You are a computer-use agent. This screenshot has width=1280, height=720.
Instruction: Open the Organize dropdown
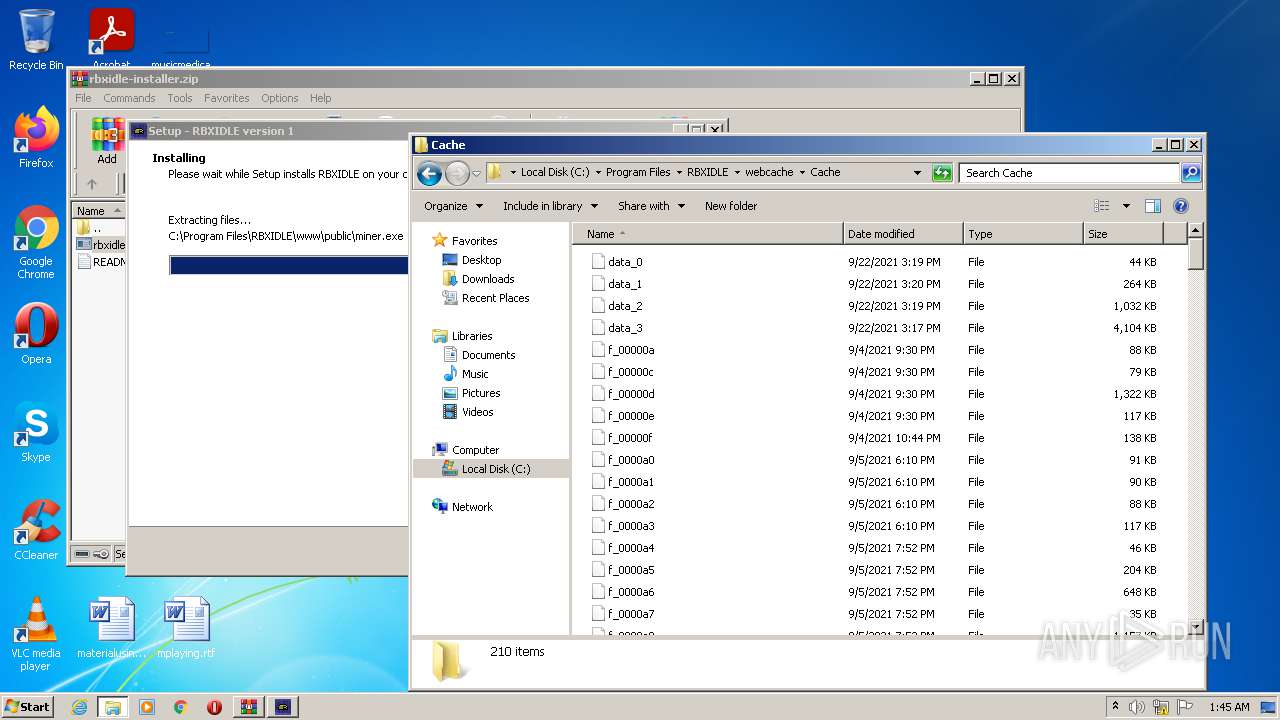pyautogui.click(x=453, y=206)
